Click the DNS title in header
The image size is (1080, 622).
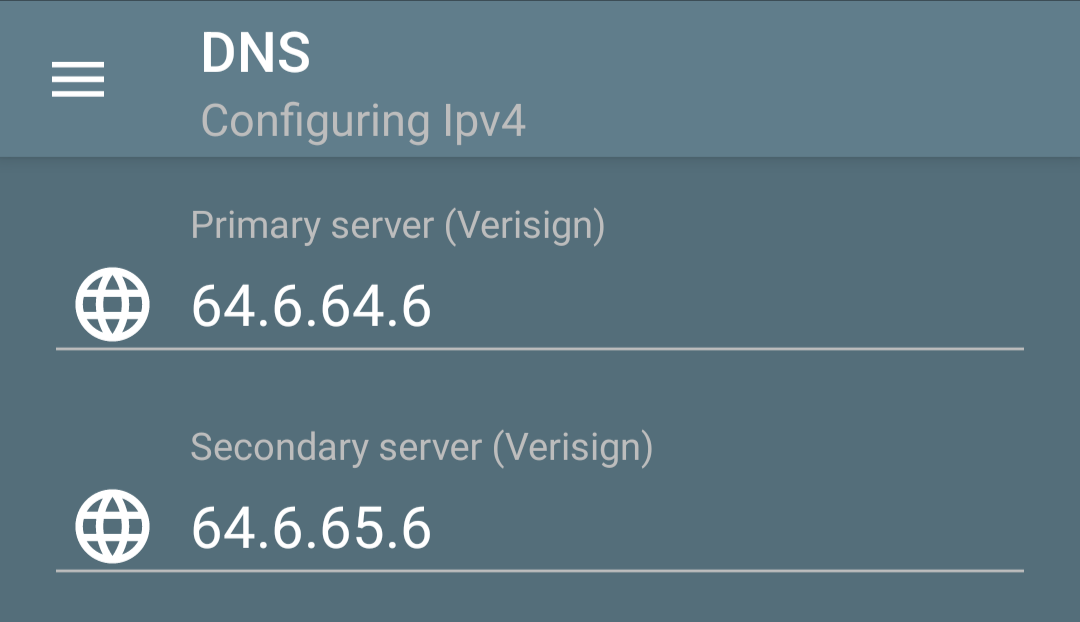click(256, 53)
